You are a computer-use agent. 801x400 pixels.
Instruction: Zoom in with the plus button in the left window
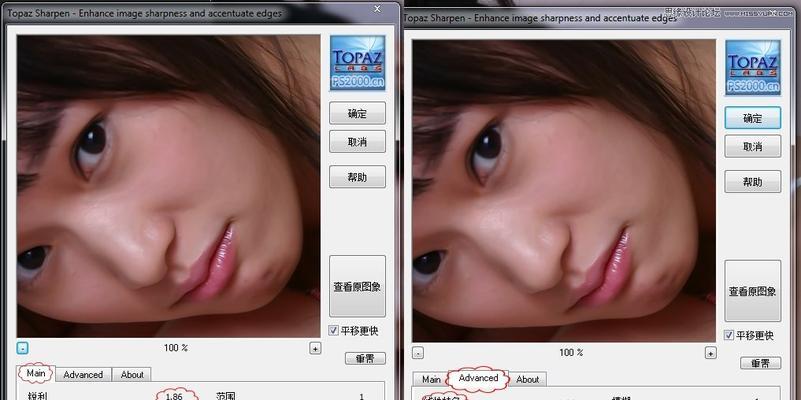coord(315,348)
